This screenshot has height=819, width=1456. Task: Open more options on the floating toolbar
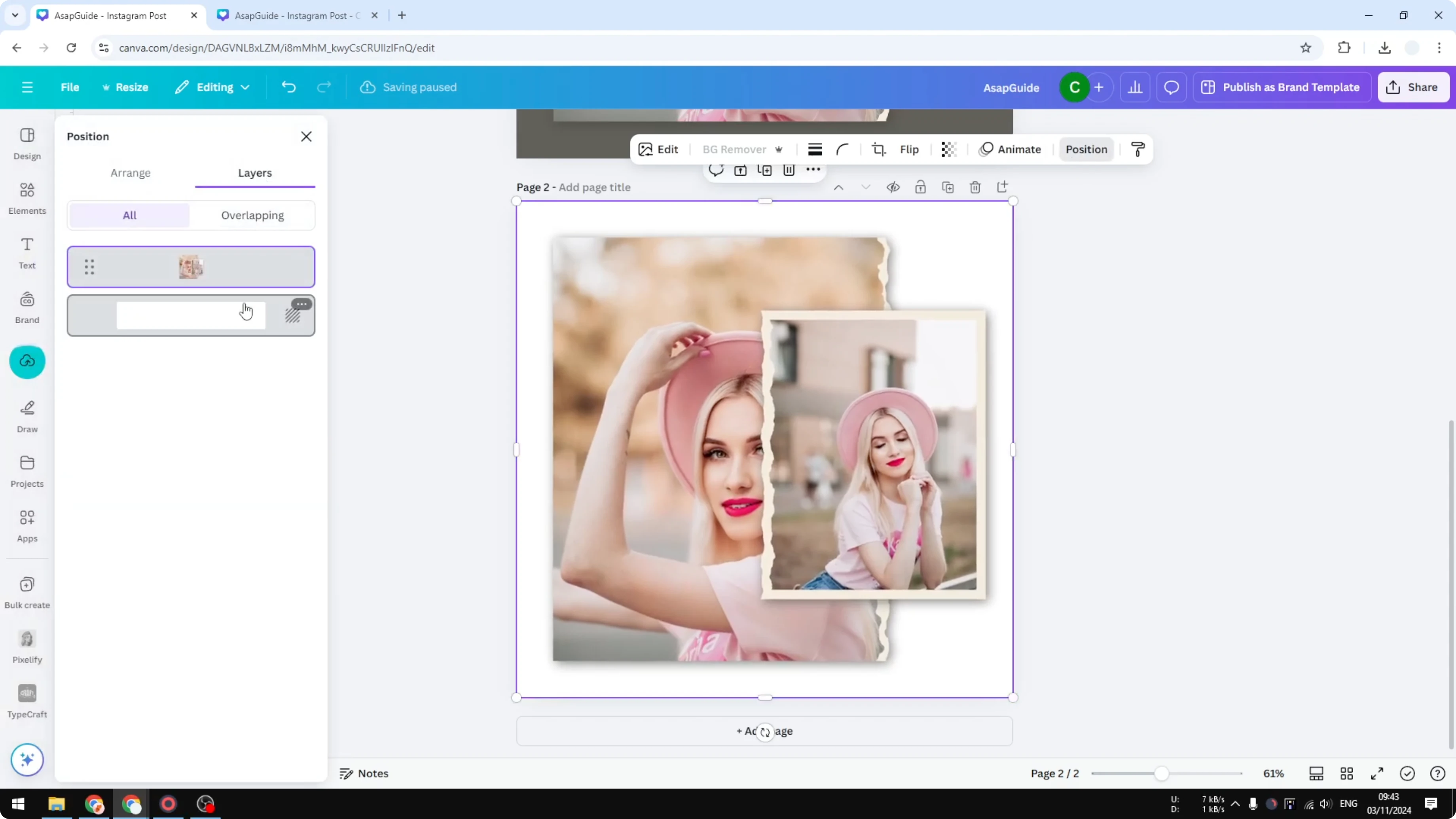(812, 170)
